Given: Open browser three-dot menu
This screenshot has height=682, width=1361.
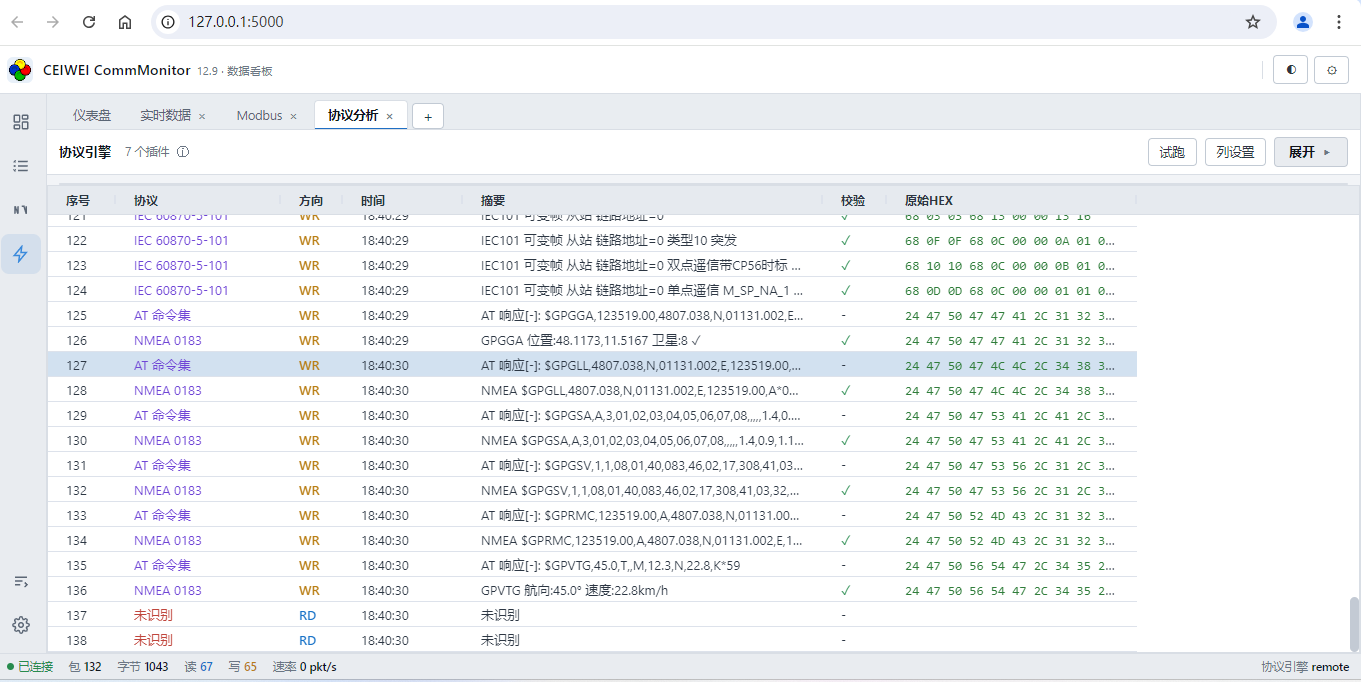Looking at the screenshot, I should click(x=1339, y=22).
